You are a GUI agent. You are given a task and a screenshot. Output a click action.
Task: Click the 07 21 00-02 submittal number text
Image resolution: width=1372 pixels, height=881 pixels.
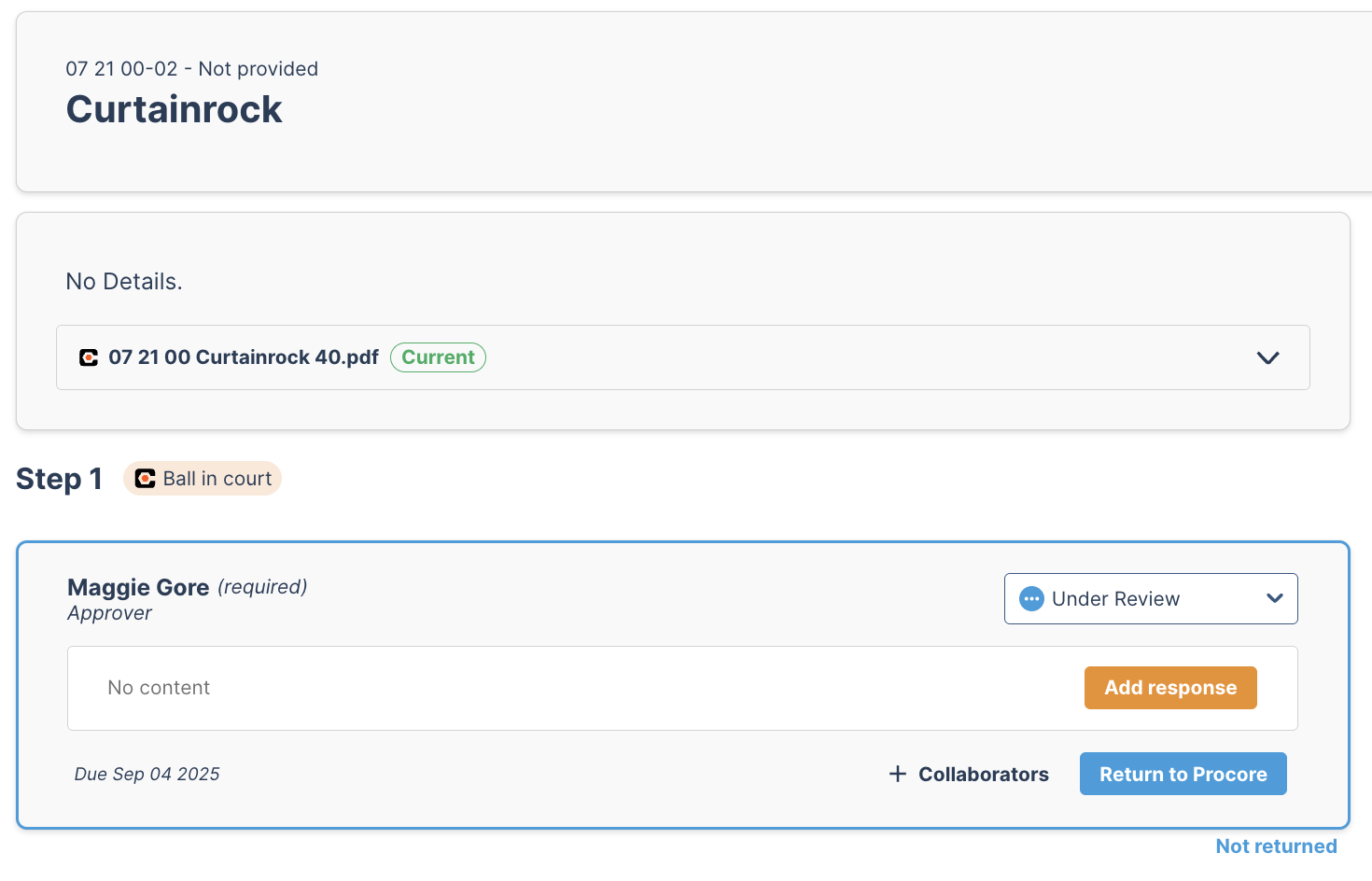tap(121, 69)
